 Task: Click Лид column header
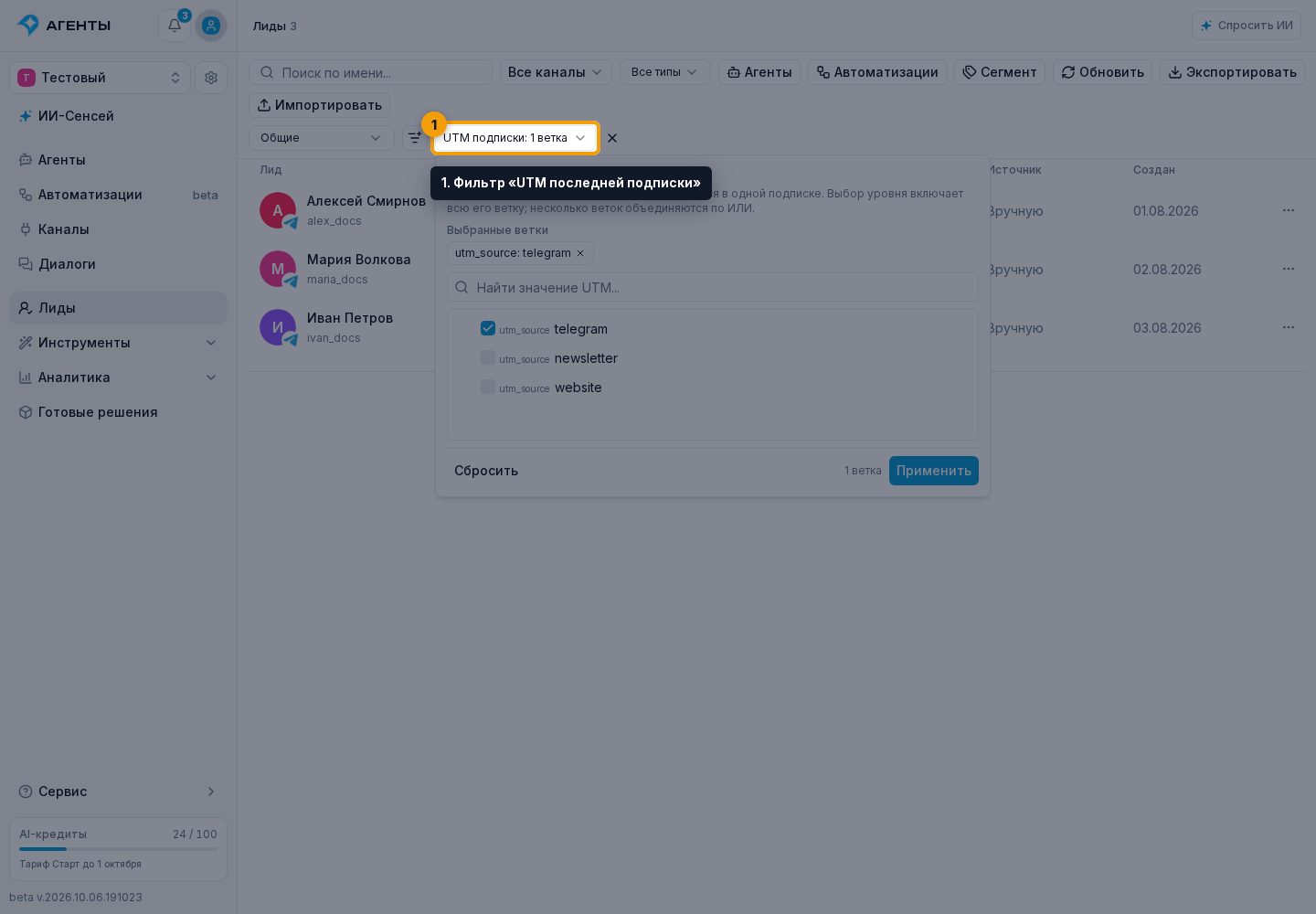pyautogui.click(x=271, y=170)
